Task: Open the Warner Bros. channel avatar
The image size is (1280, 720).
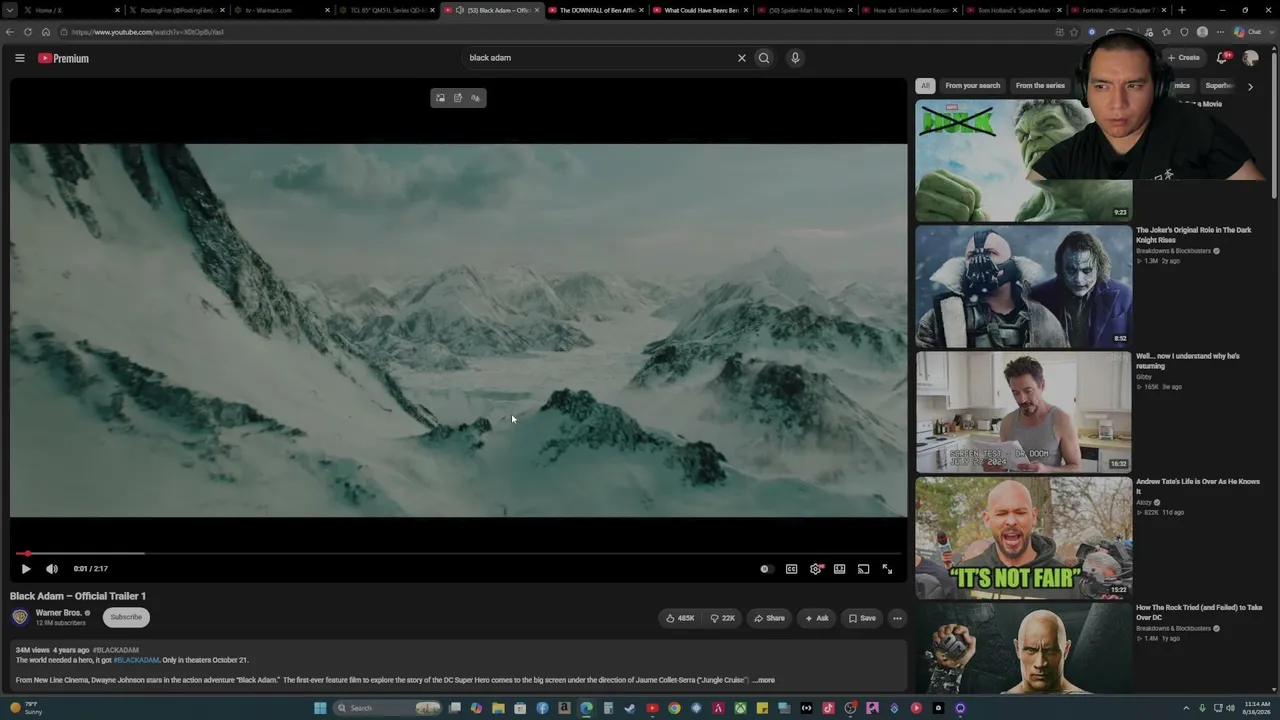Action: (20, 617)
